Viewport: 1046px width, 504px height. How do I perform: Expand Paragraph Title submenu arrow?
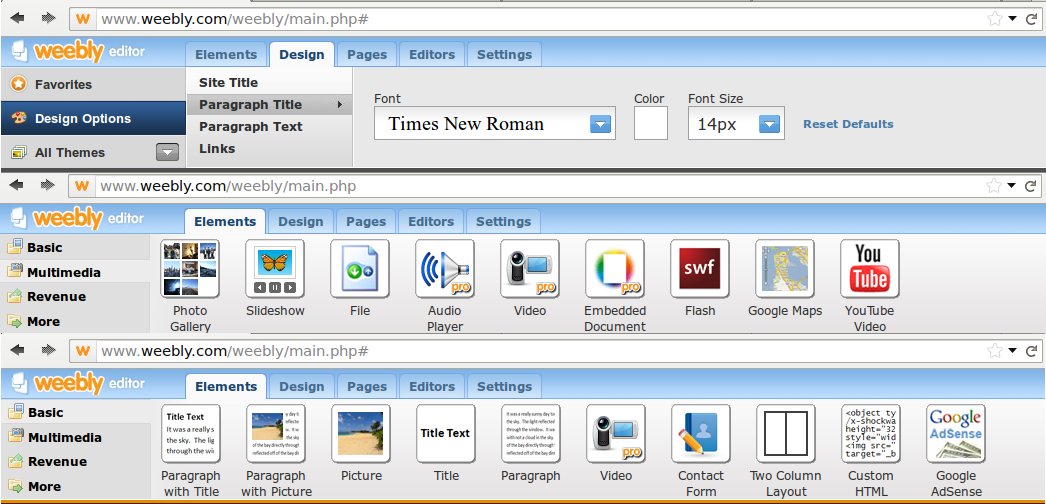[340, 105]
